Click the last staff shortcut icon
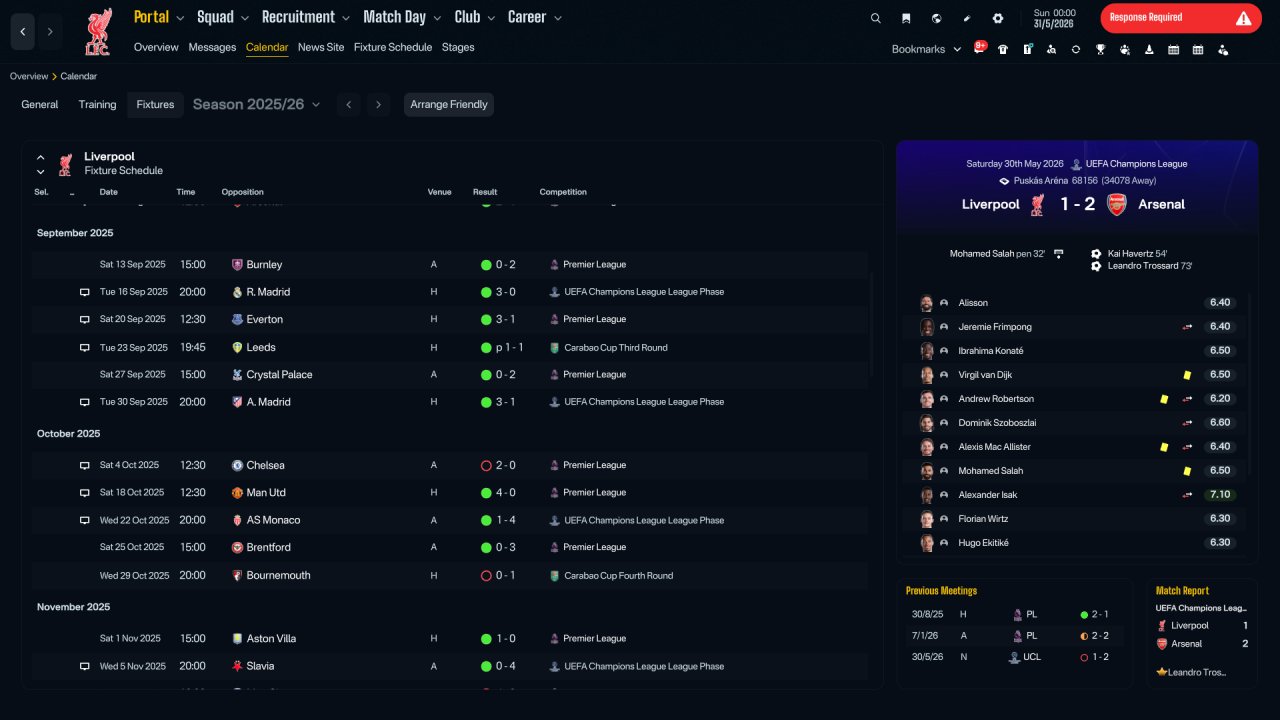The image size is (1280, 720). click(1223, 49)
